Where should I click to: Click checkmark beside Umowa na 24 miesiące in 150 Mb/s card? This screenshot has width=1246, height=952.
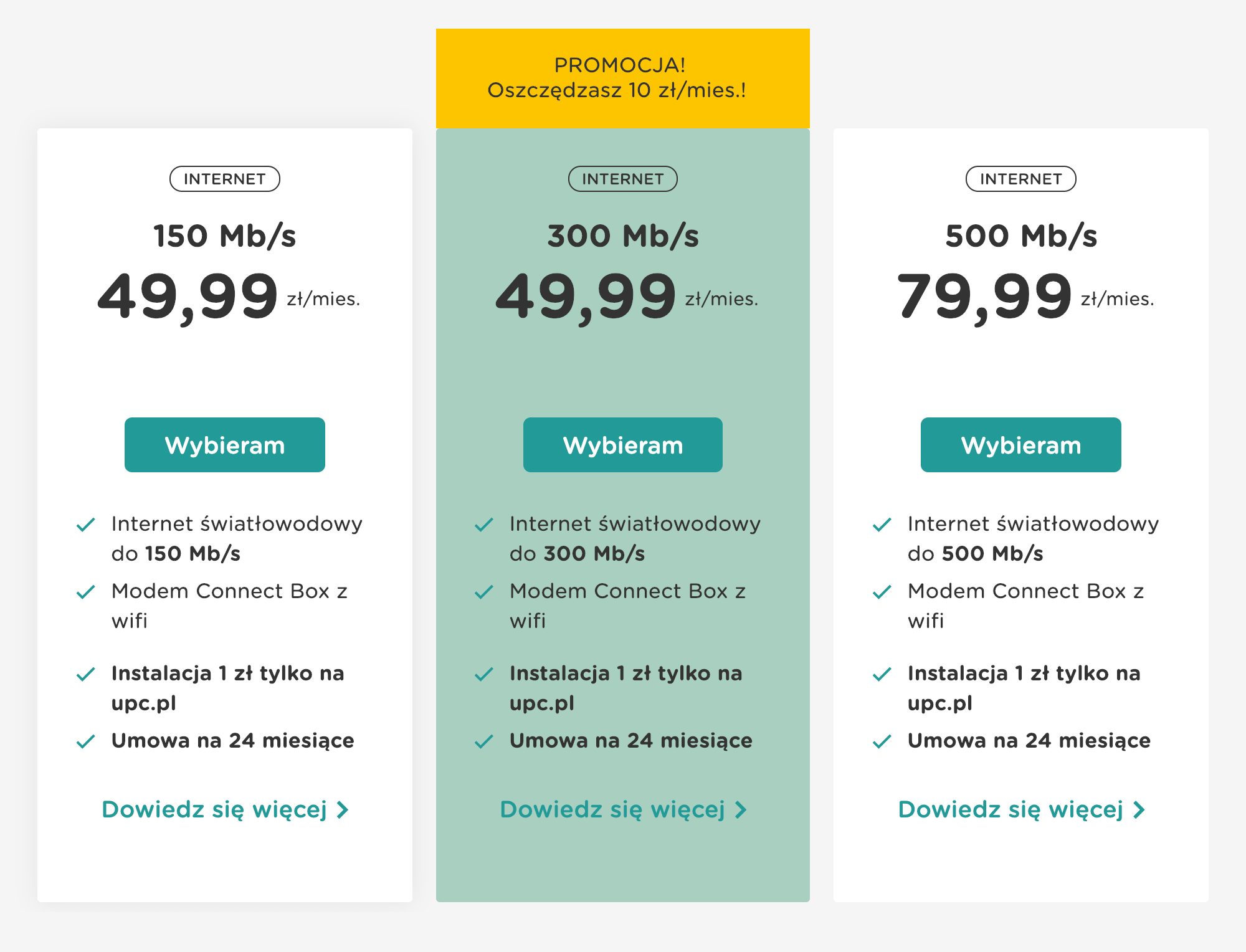coord(85,741)
